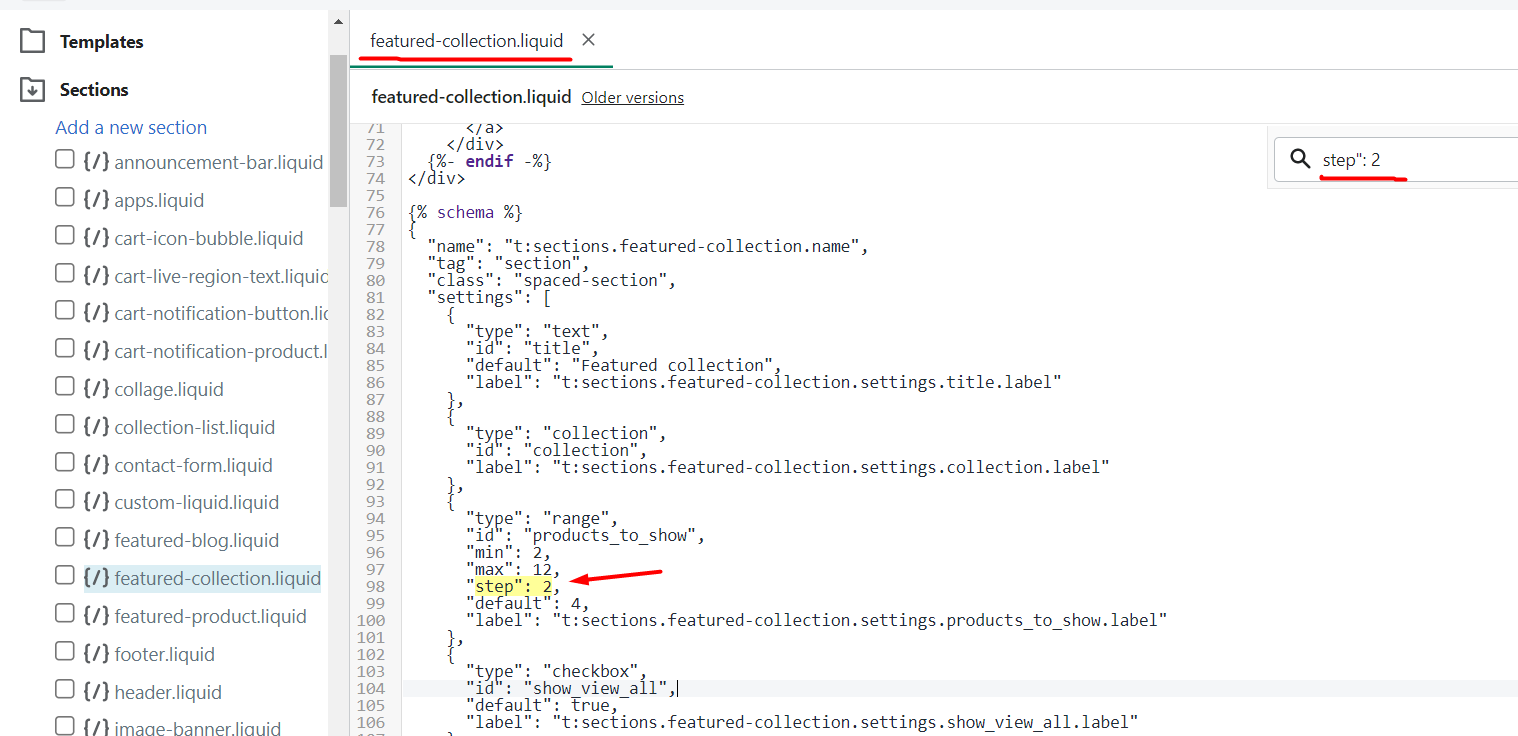Close the featured-collection.liquid tab
The image size is (1518, 736).
pos(589,40)
